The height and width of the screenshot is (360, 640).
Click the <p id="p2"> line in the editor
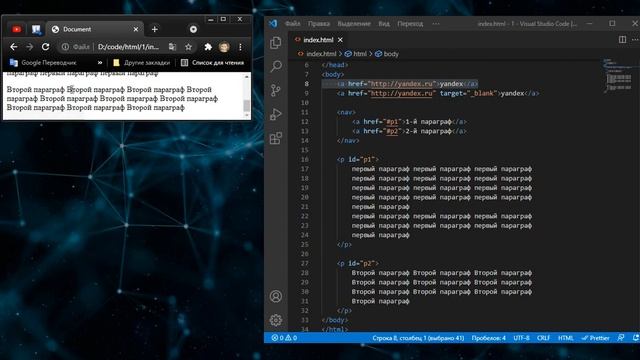(358, 264)
